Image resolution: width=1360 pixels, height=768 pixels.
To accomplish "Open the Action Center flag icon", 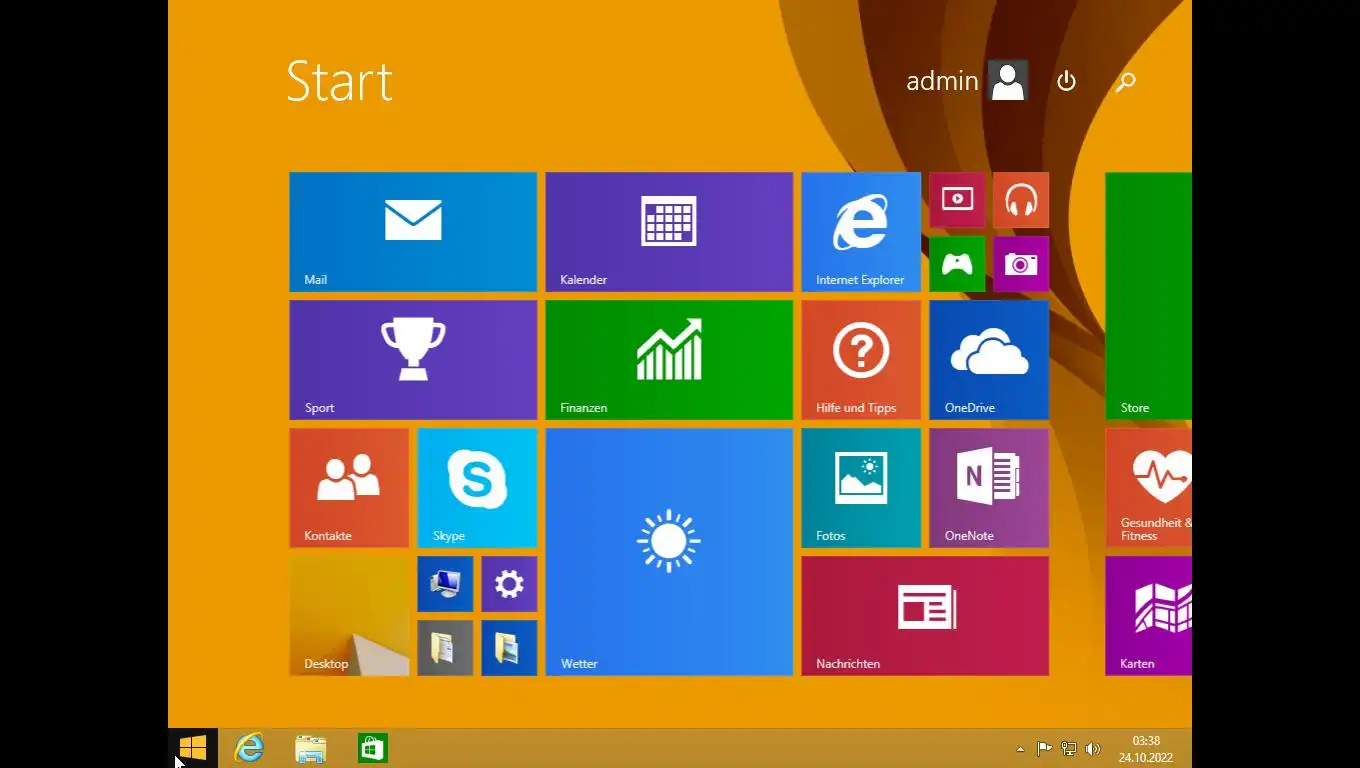I will (x=1044, y=748).
